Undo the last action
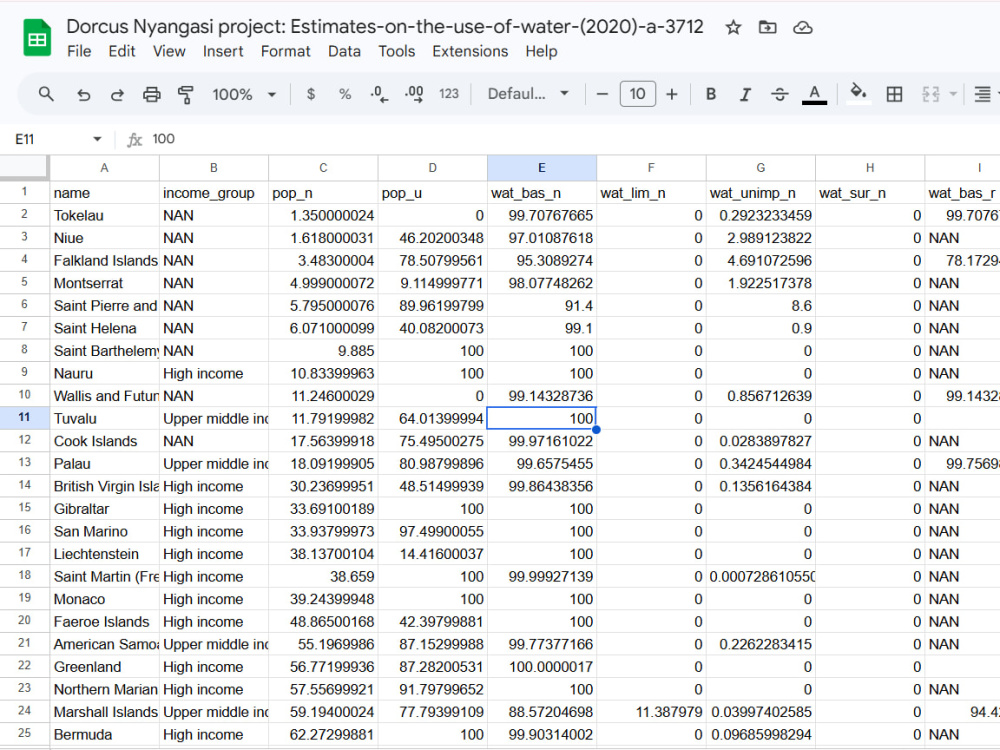The image size is (1000, 750). coord(84,94)
